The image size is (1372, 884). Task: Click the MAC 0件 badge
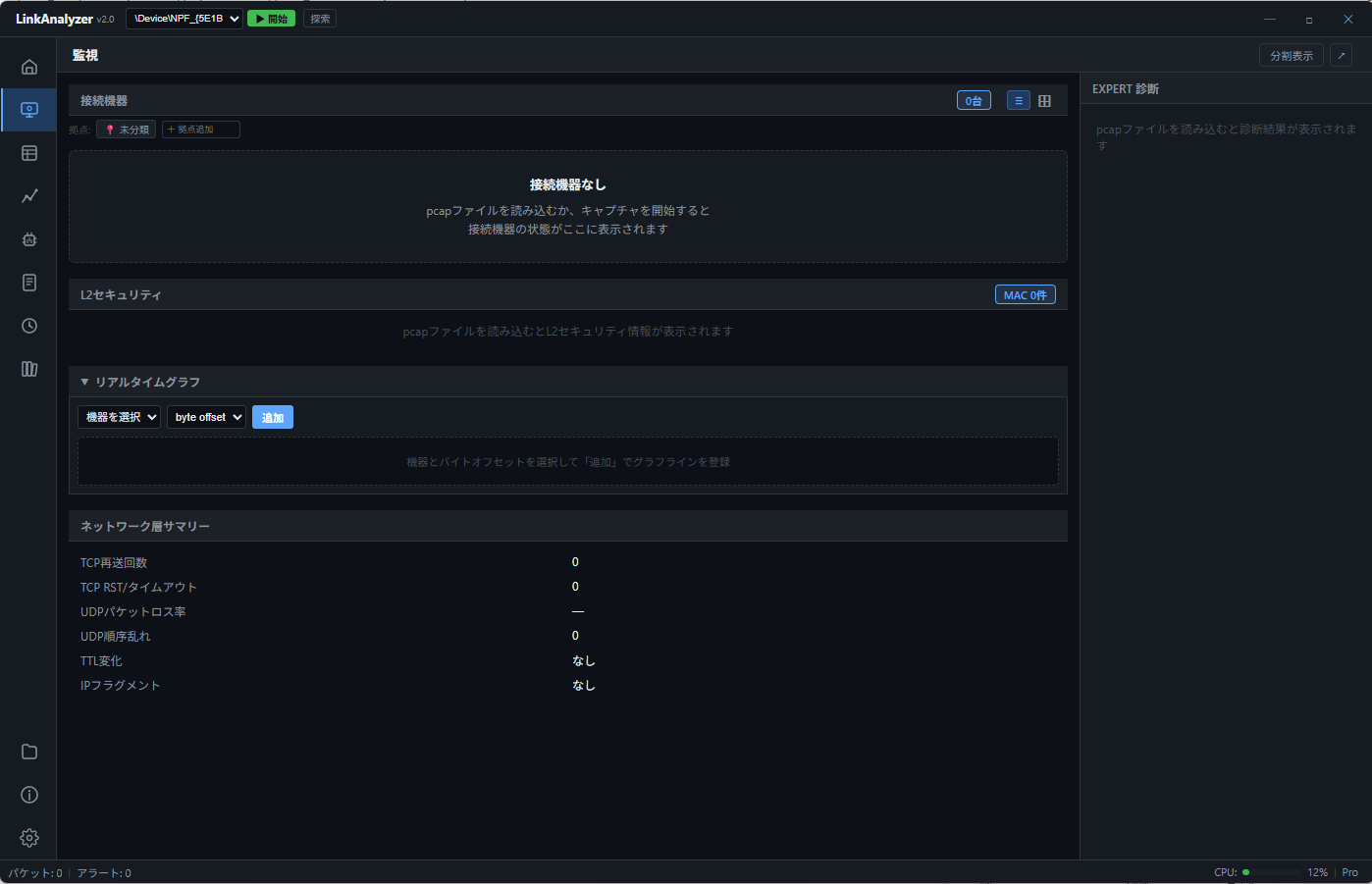tap(1026, 294)
